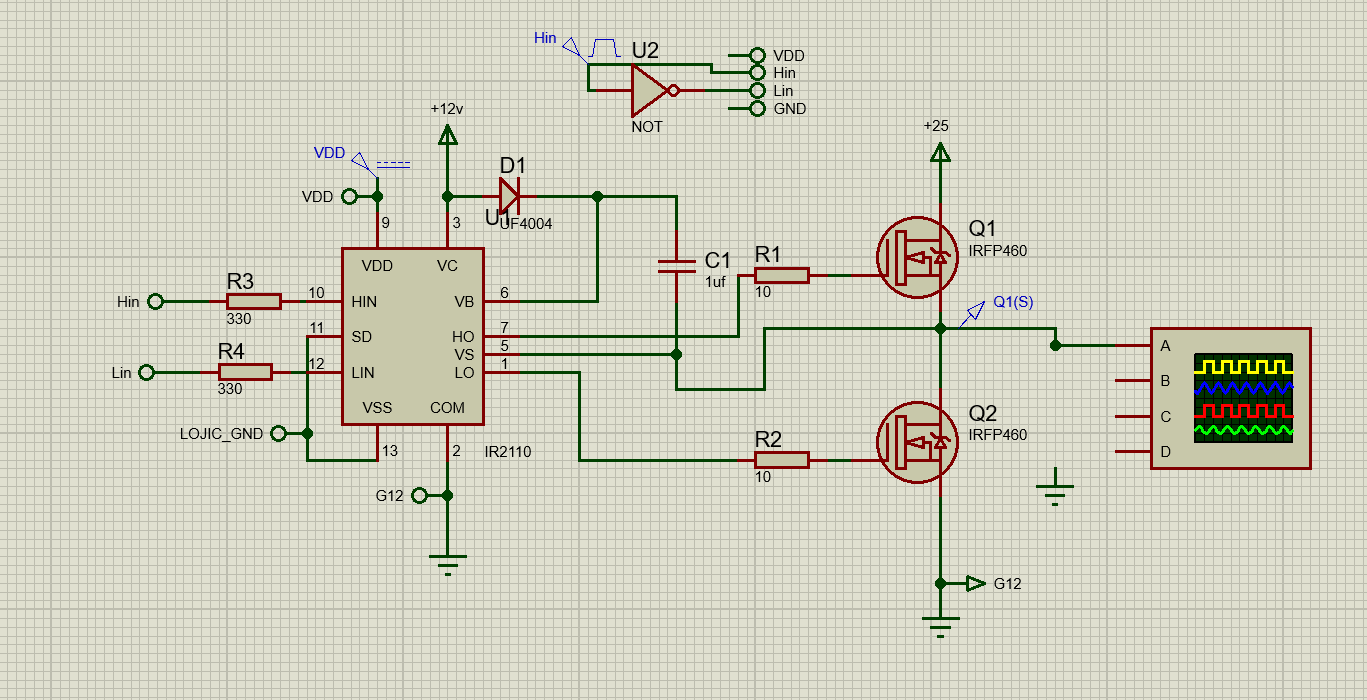
Task: Click the Q1(S) voltage probe
Action: 970,315
